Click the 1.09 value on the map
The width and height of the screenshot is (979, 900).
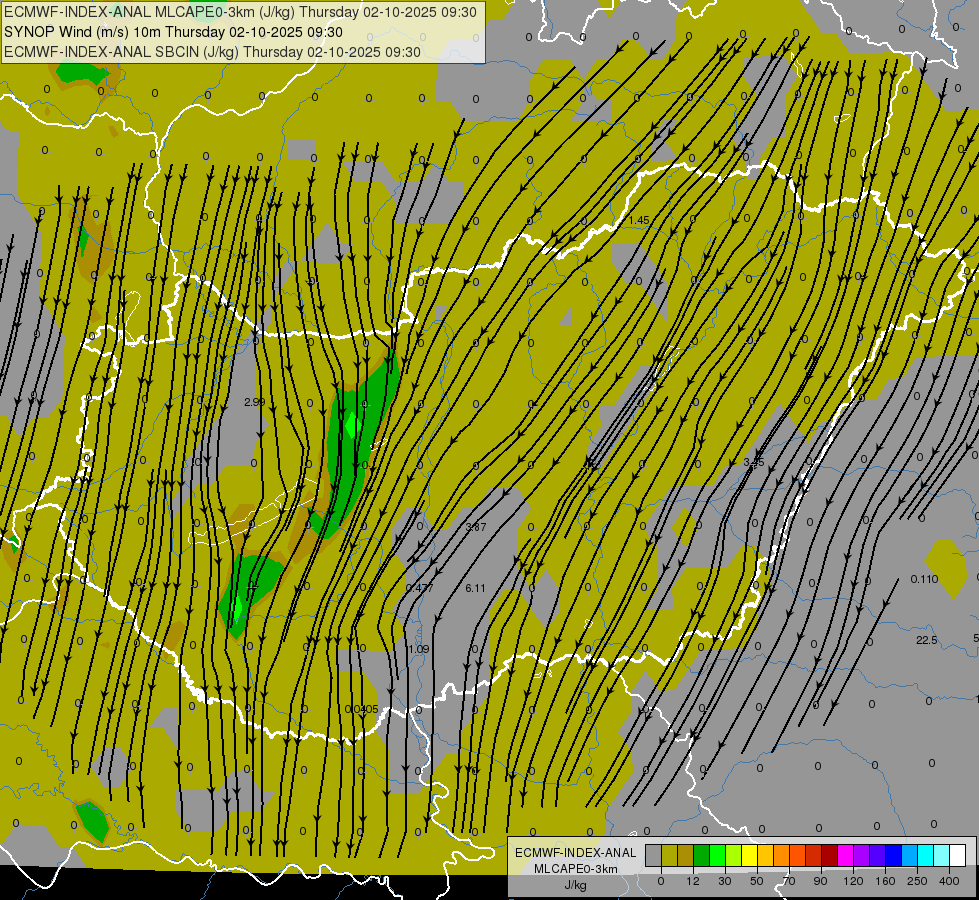pyautogui.click(x=419, y=649)
